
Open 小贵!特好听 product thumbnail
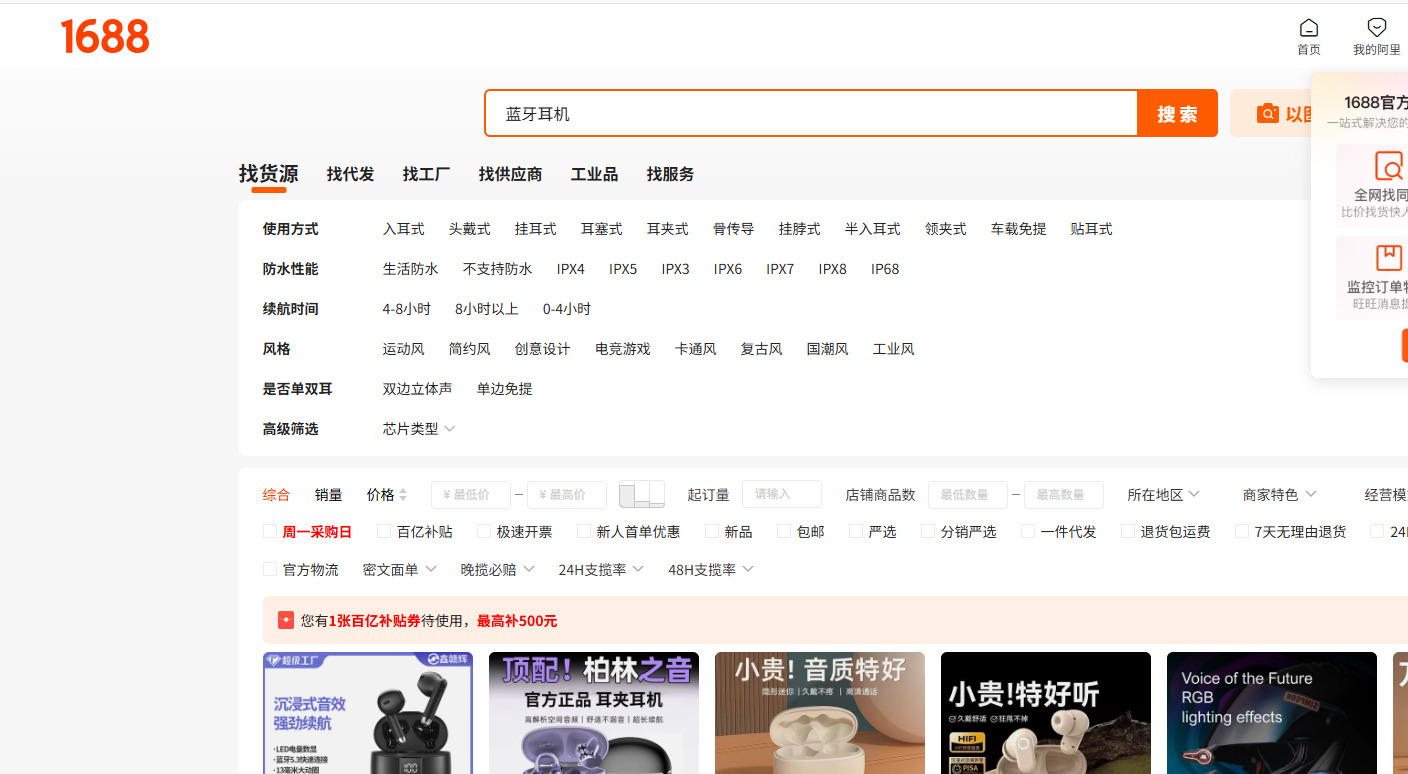click(1046, 713)
